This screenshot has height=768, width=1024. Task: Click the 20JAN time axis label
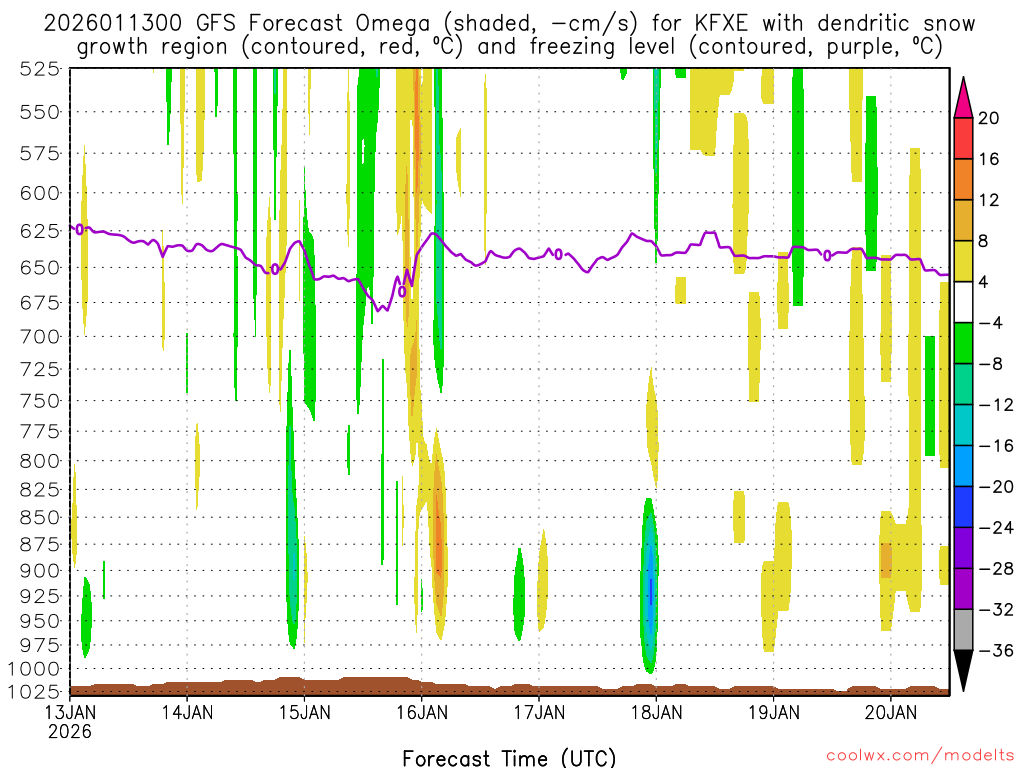click(891, 712)
